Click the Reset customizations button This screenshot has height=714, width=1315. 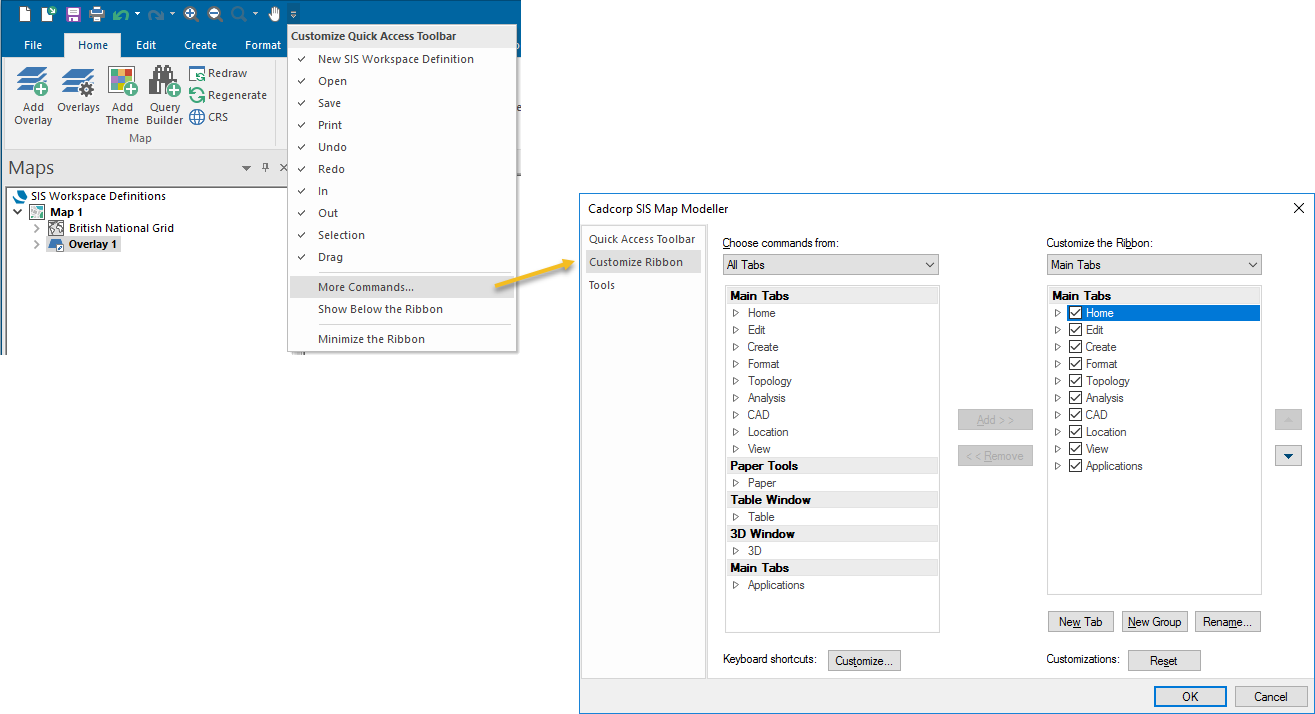click(1164, 661)
